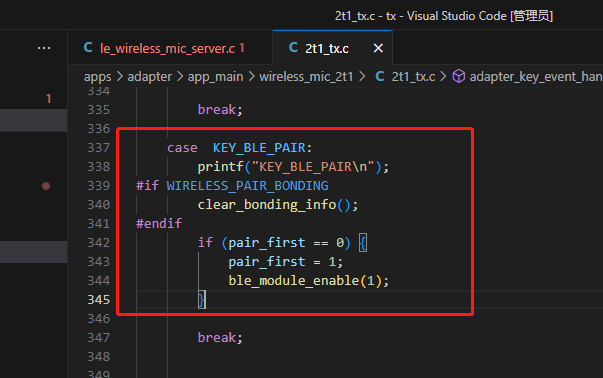Click the C file icon in breadcrumb
The height and width of the screenshot is (378, 603).
(380, 76)
